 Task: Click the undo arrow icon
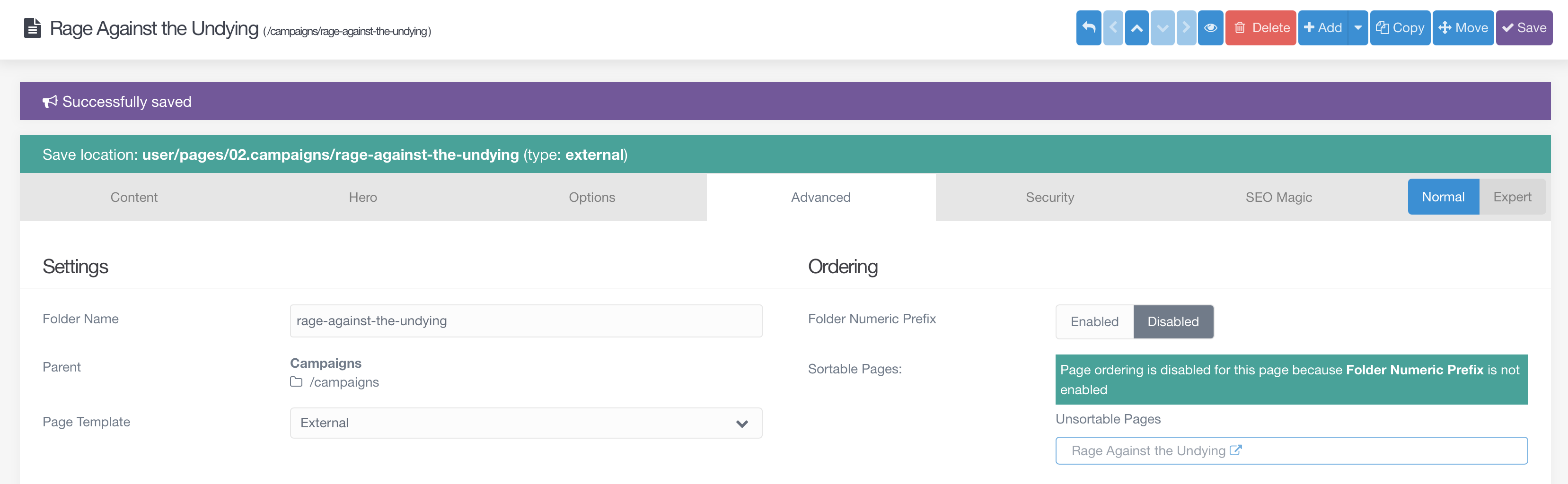coord(1088,27)
